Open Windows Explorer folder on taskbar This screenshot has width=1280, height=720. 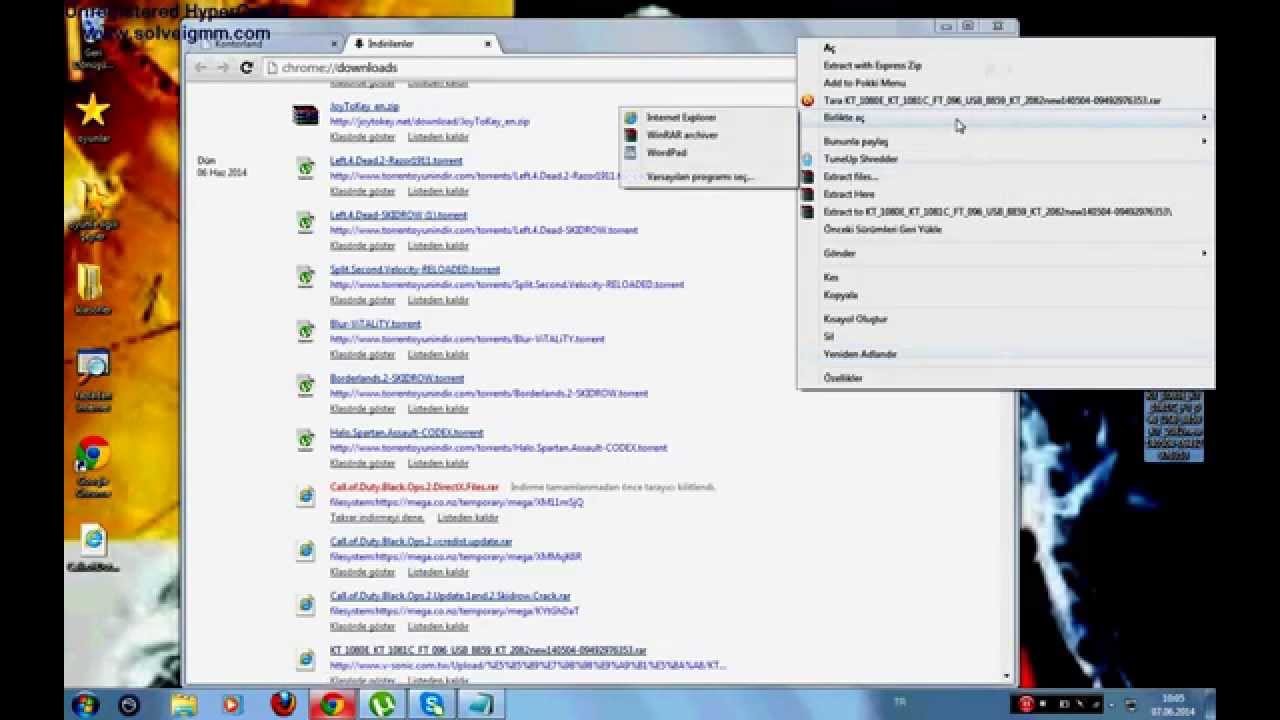click(x=184, y=705)
